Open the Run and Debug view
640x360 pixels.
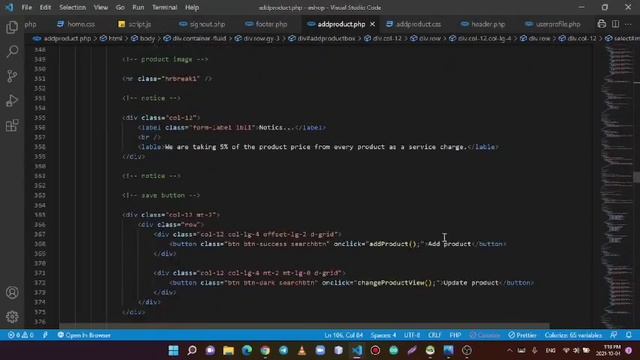[x=12, y=100]
